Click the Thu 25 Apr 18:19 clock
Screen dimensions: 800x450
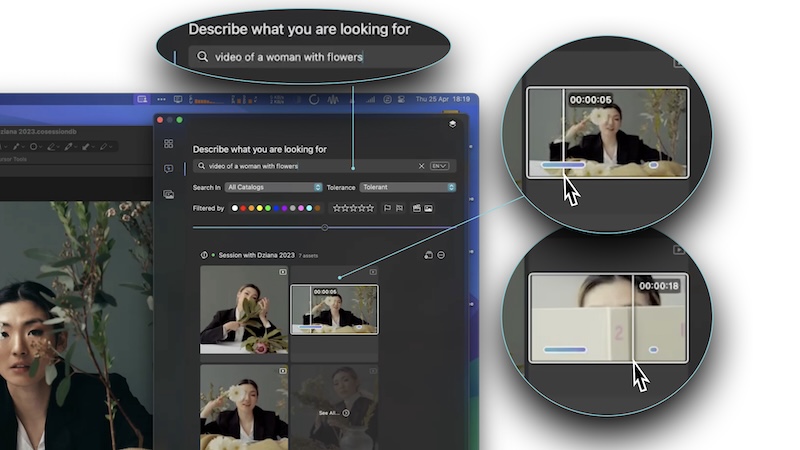coord(442,99)
